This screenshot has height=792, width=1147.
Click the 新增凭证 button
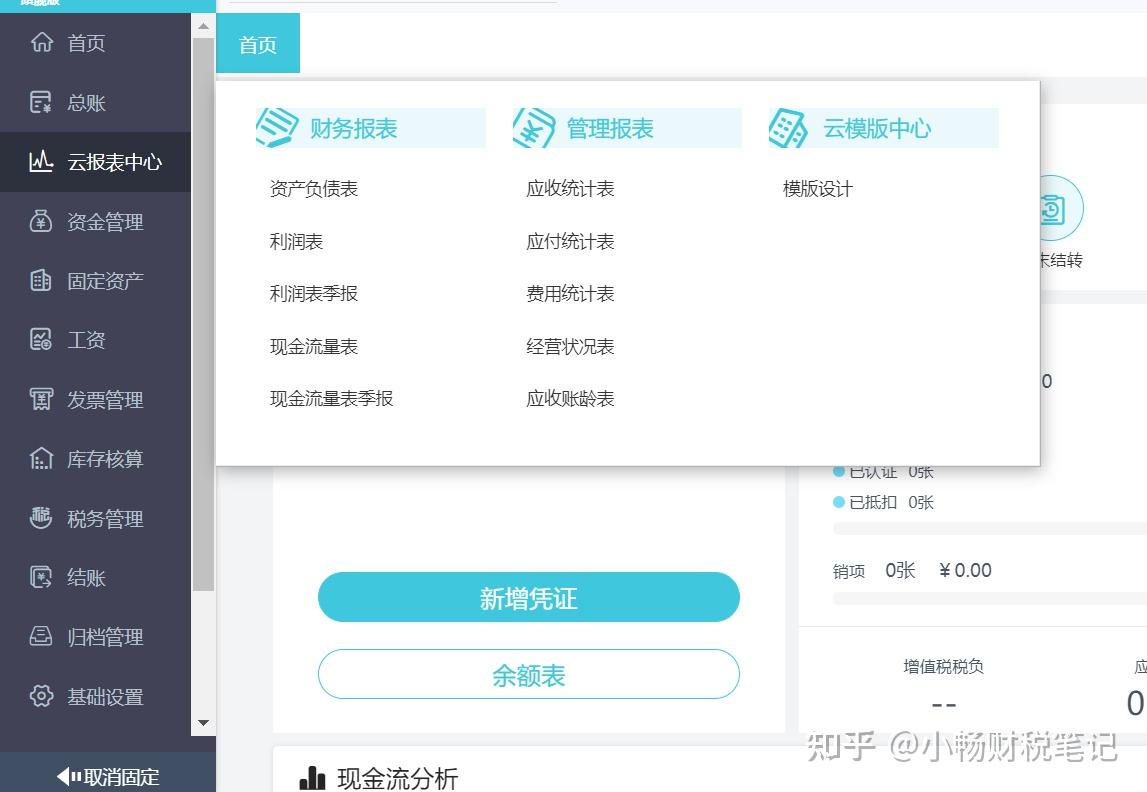pos(529,597)
